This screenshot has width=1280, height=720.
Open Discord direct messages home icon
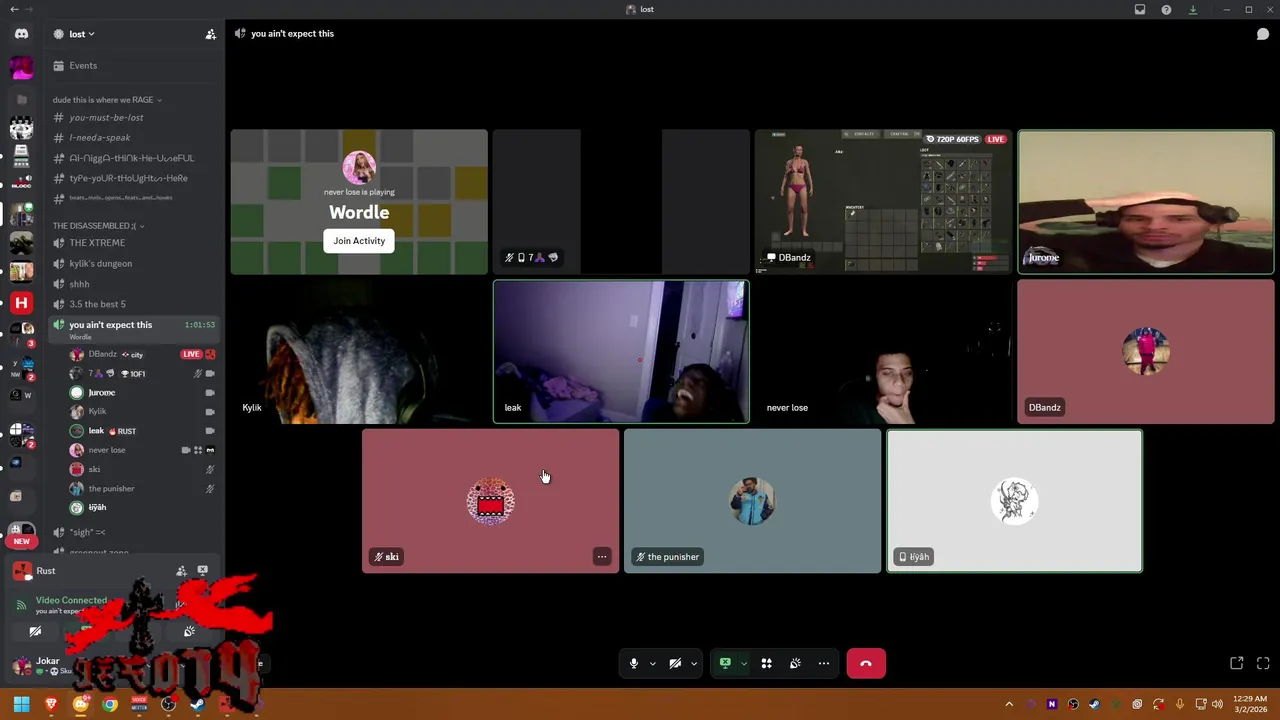(x=21, y=34)
